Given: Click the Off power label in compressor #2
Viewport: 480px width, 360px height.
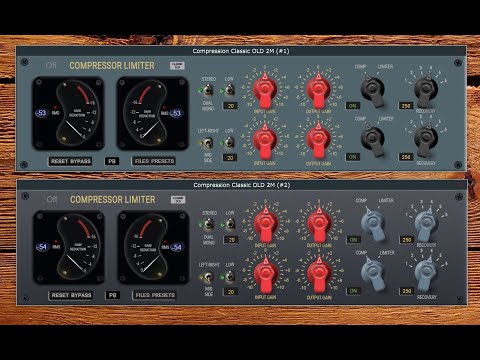Looking at the screenshot, I should pyautogui.click(x=52, y=200).
